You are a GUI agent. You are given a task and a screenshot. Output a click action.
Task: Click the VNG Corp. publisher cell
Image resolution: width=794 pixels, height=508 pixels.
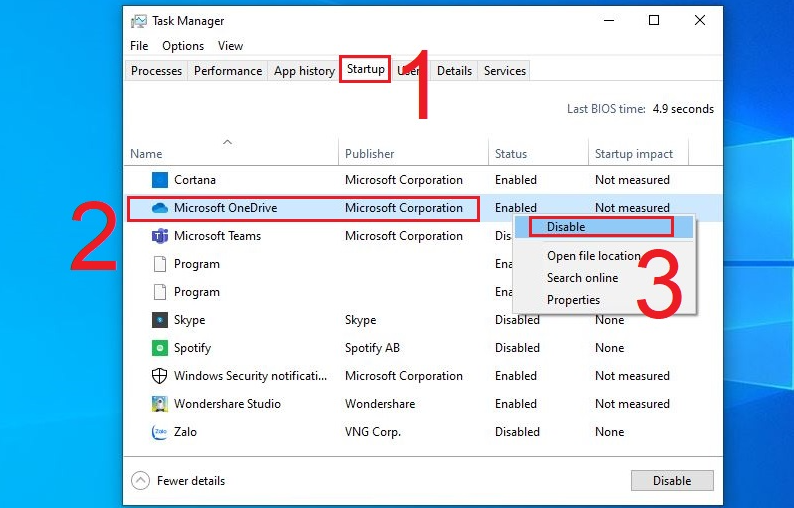click(373, 432)
